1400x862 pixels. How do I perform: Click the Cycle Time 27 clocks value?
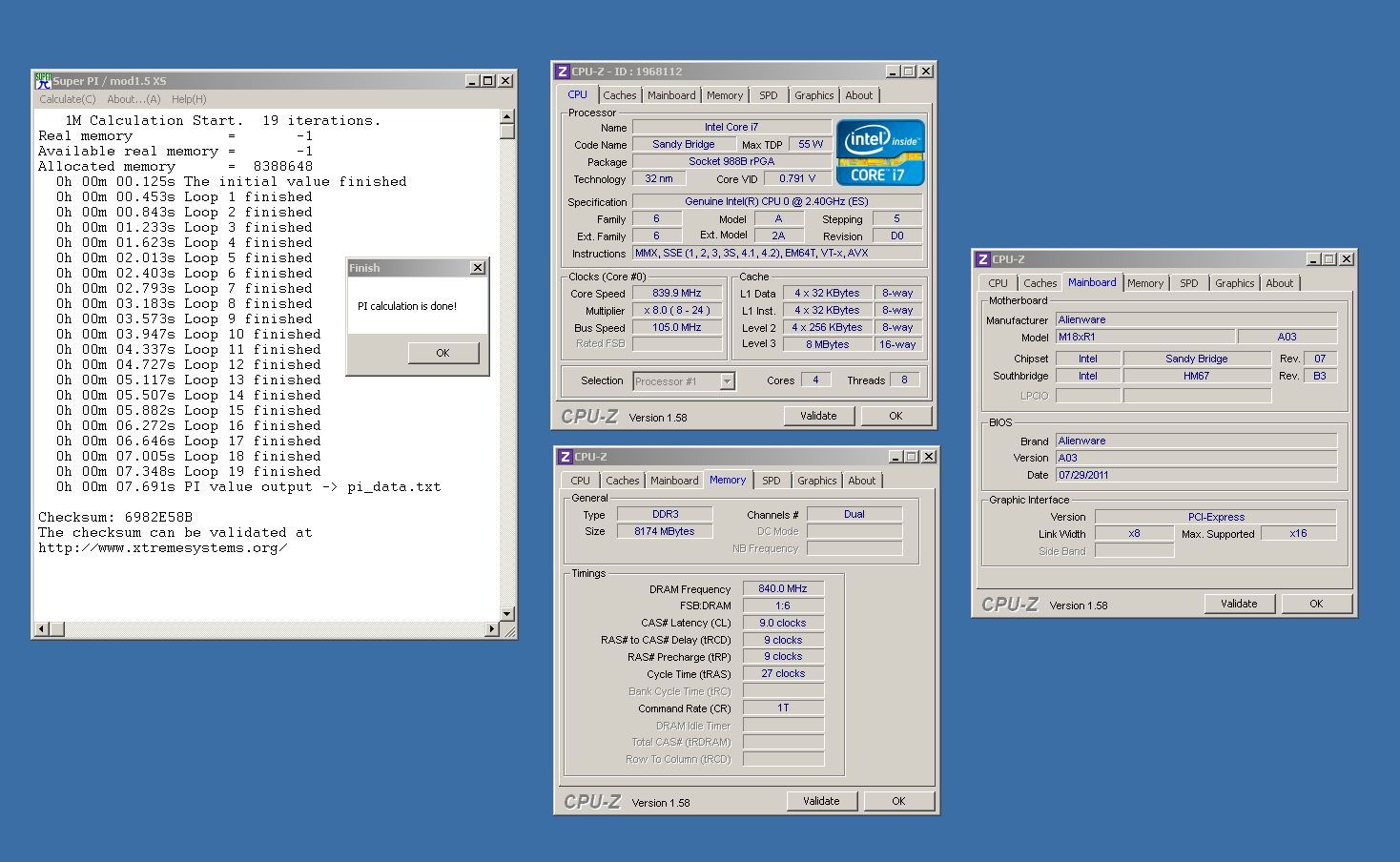[x=783, y=673]
